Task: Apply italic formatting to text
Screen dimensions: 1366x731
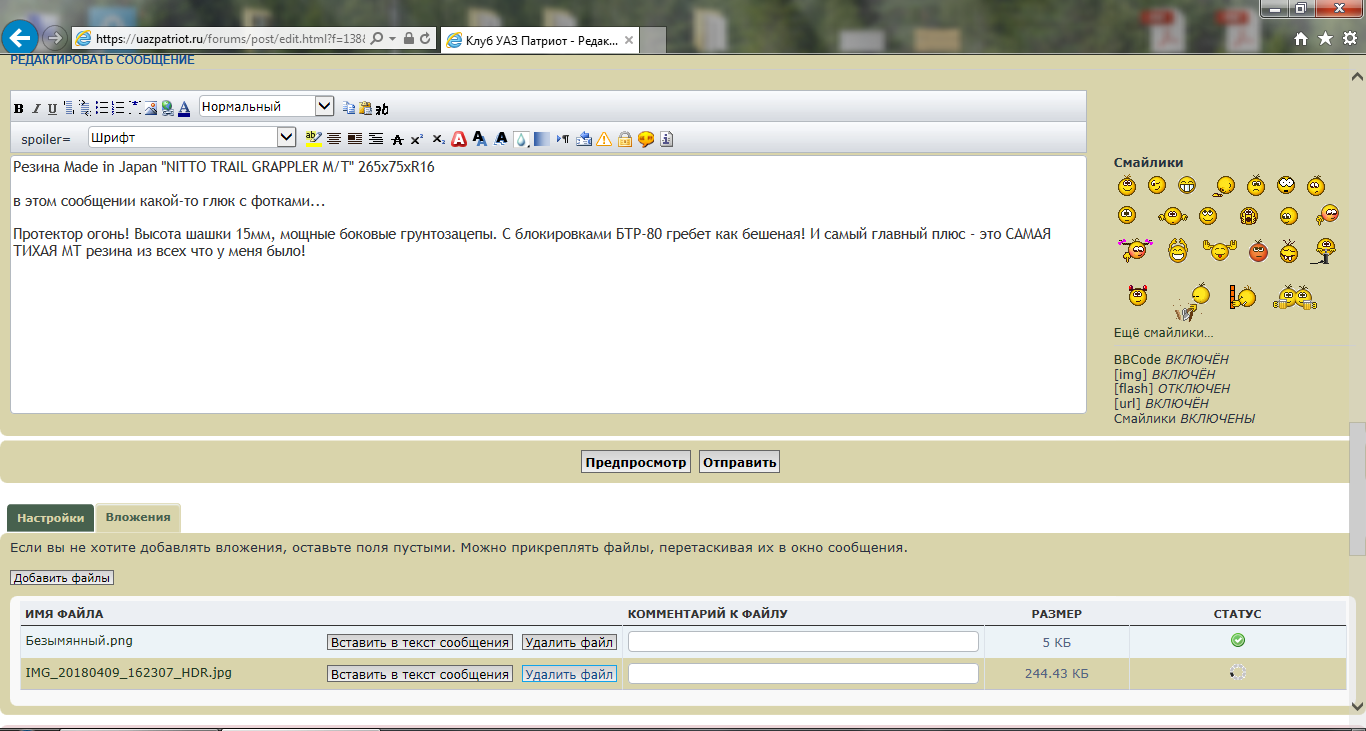Action: [x=36, y=108]
